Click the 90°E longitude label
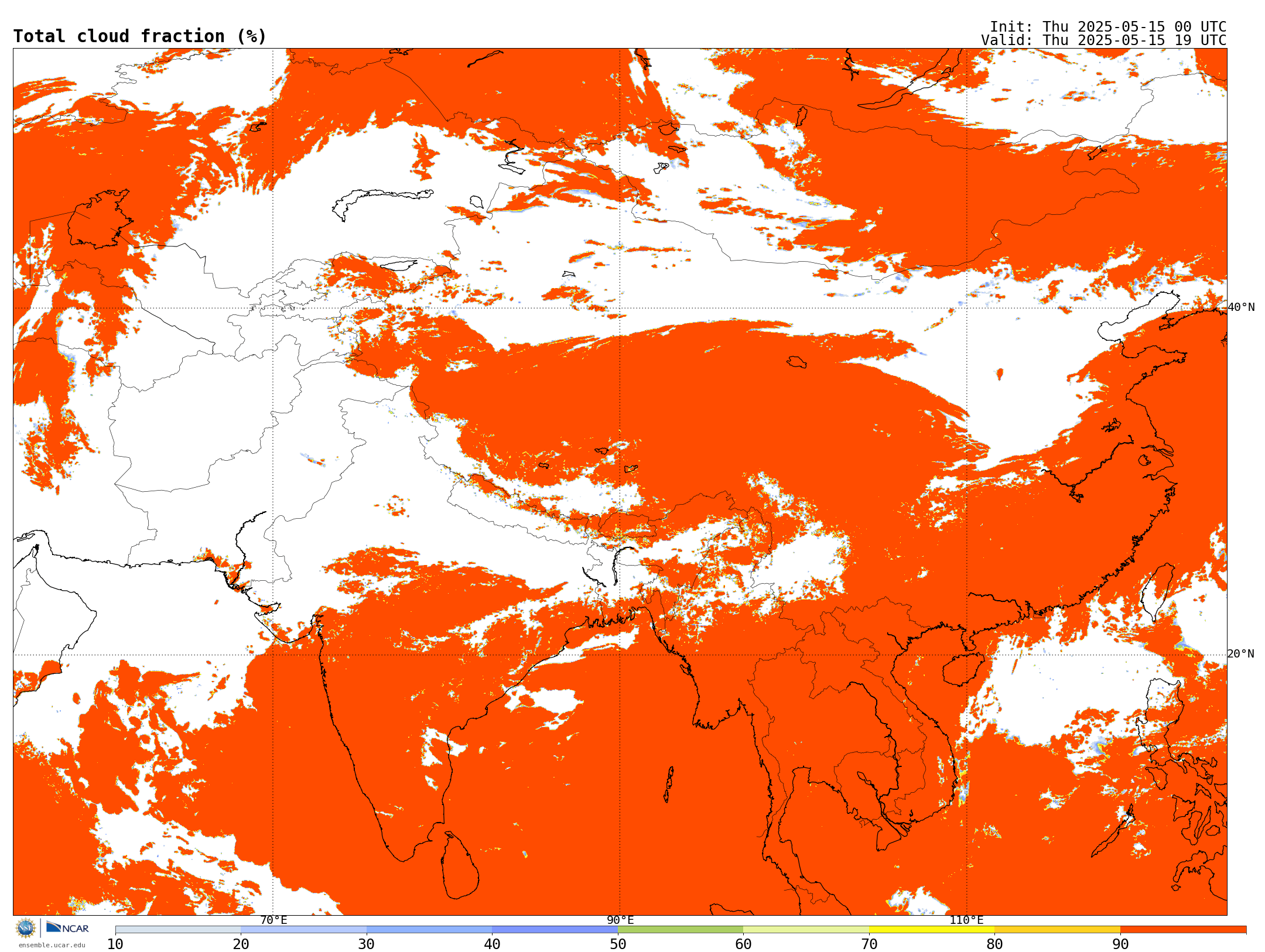The image size is (1265, 952). click(620, 920)
